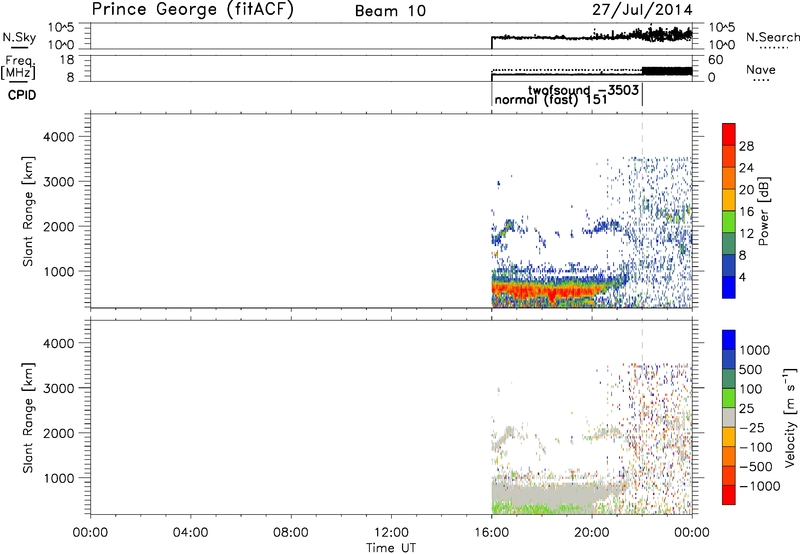Pick the red top segment of Power colorbar

click(x=729, y=134)
